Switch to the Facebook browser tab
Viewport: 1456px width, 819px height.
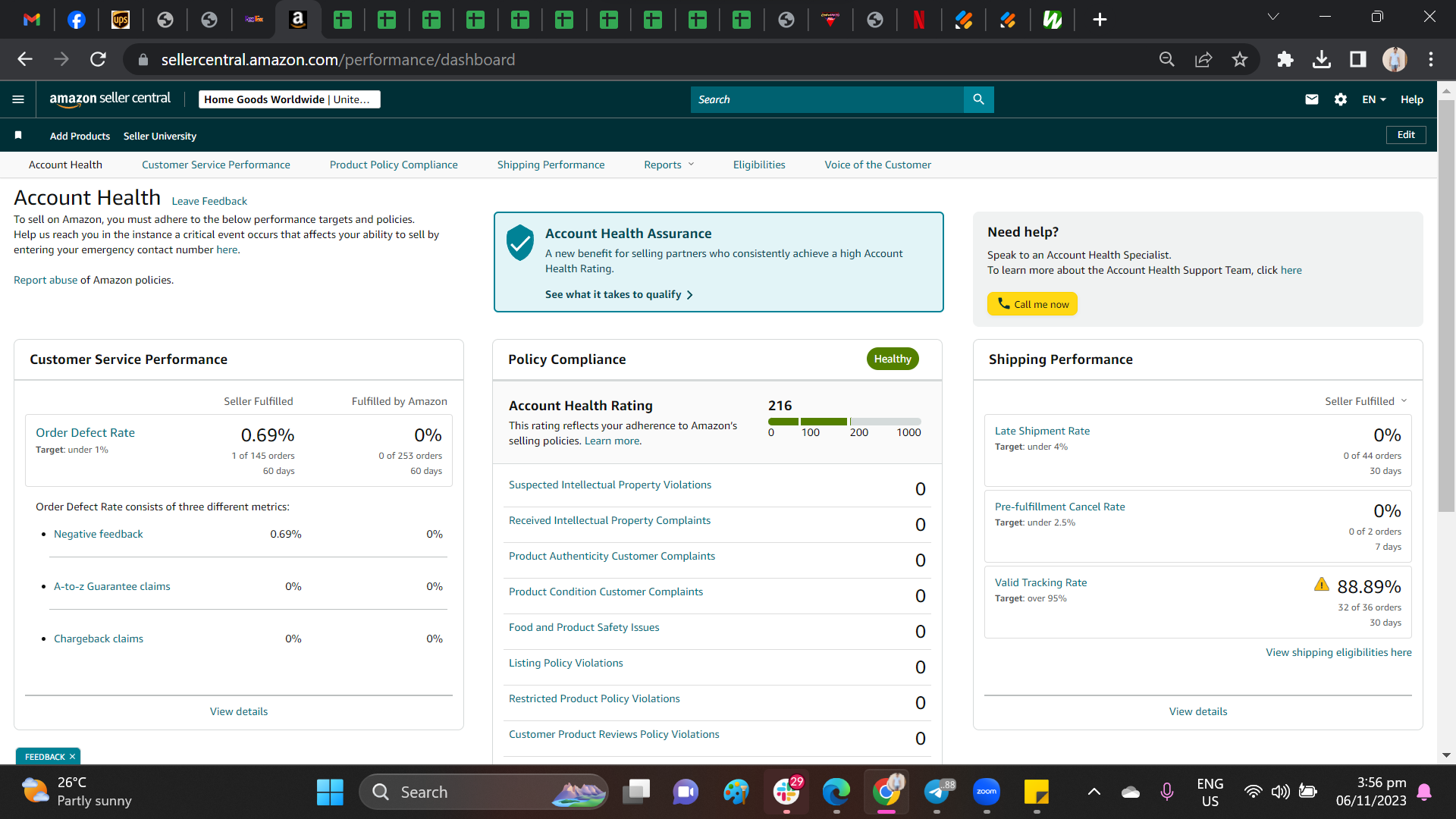(x=77, y=20)
